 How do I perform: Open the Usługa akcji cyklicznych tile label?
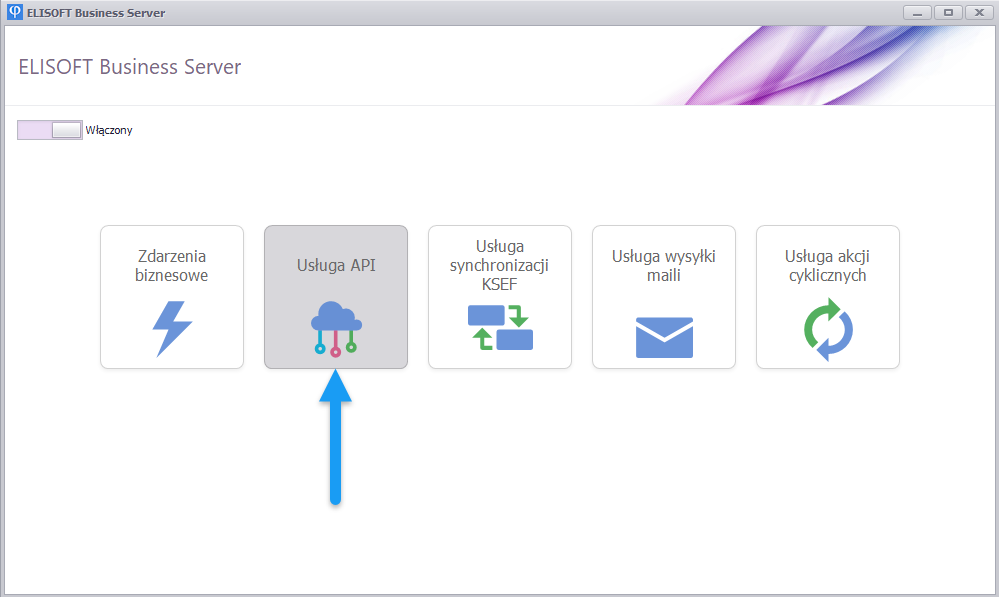828,266
